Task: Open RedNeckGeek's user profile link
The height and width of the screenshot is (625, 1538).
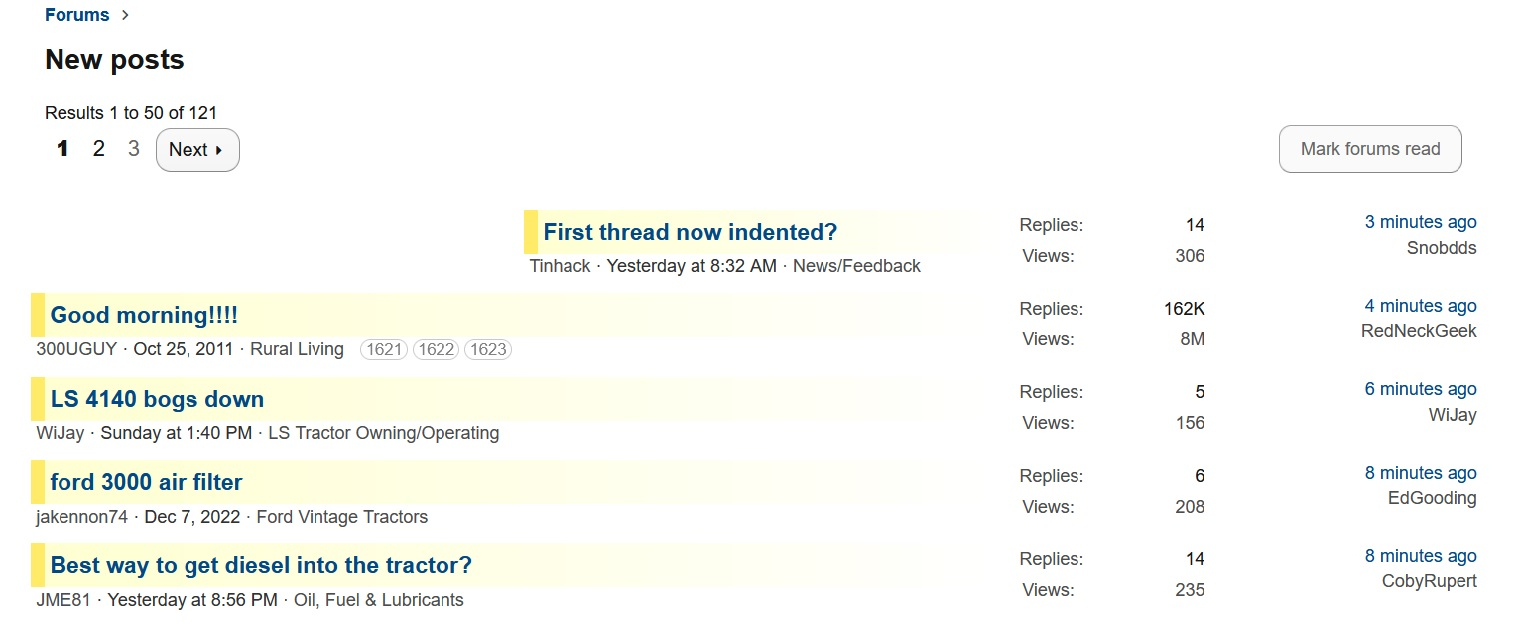Action: [1418, 331]
